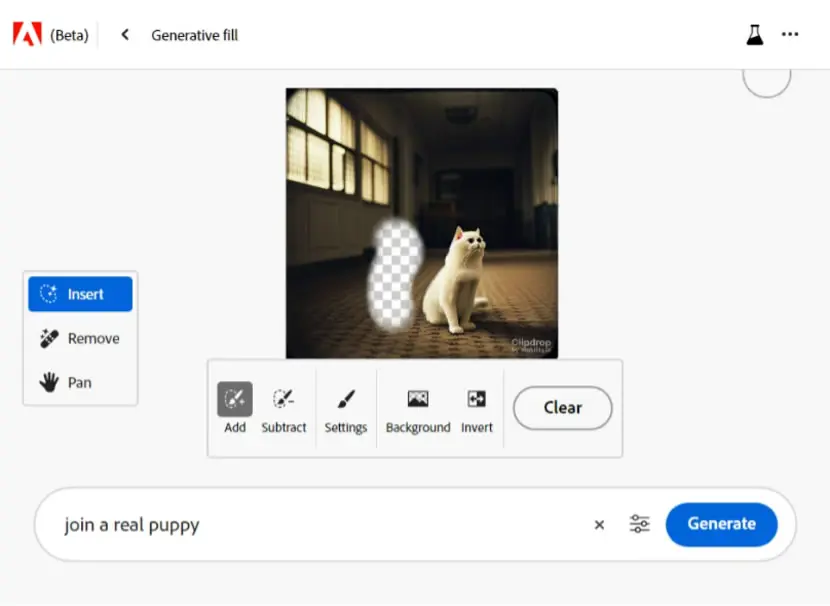Viewport: 830px width, 606px height.
Task: Open the beaker labs icon
Action: click(755, 35)
